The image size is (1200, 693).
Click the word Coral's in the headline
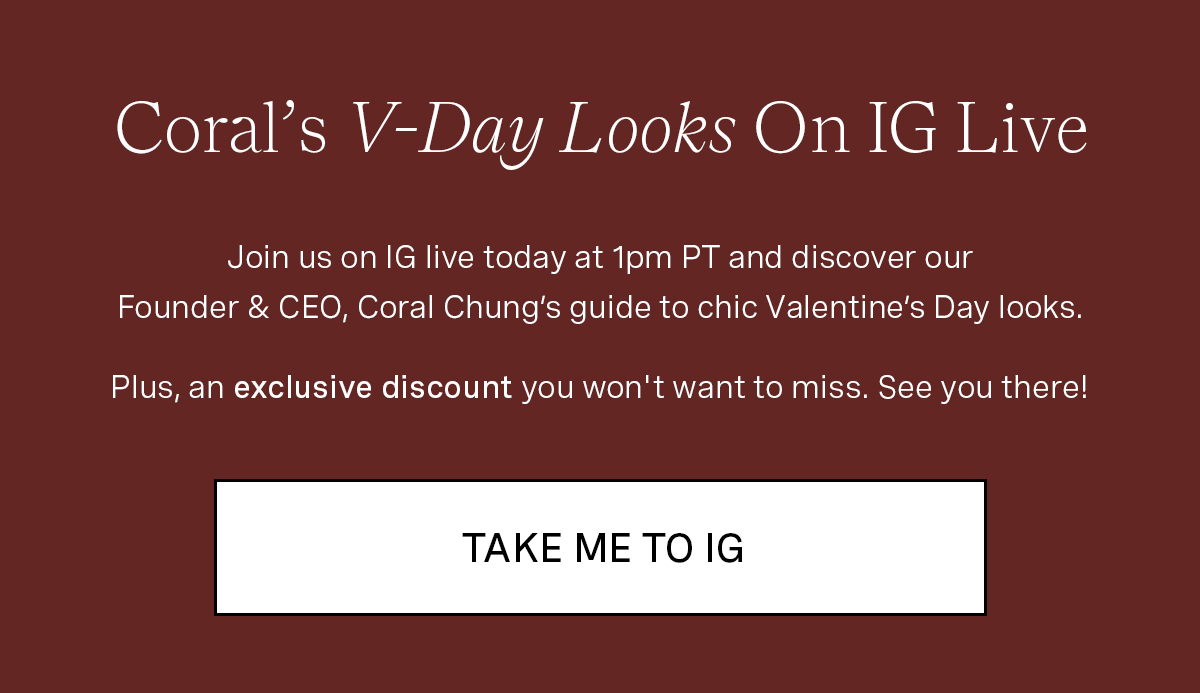tap(221, 128)
